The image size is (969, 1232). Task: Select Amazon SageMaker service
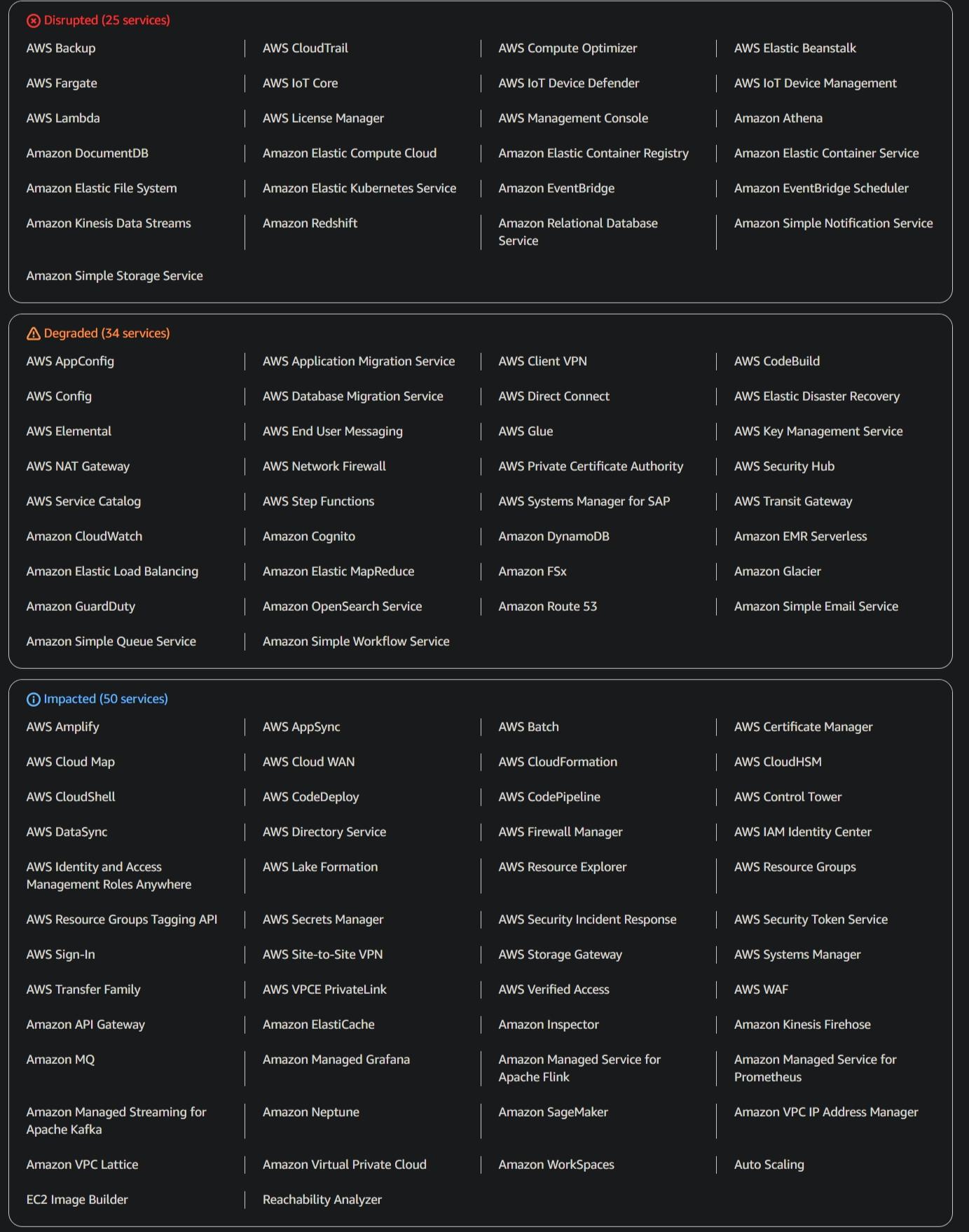553,1112
